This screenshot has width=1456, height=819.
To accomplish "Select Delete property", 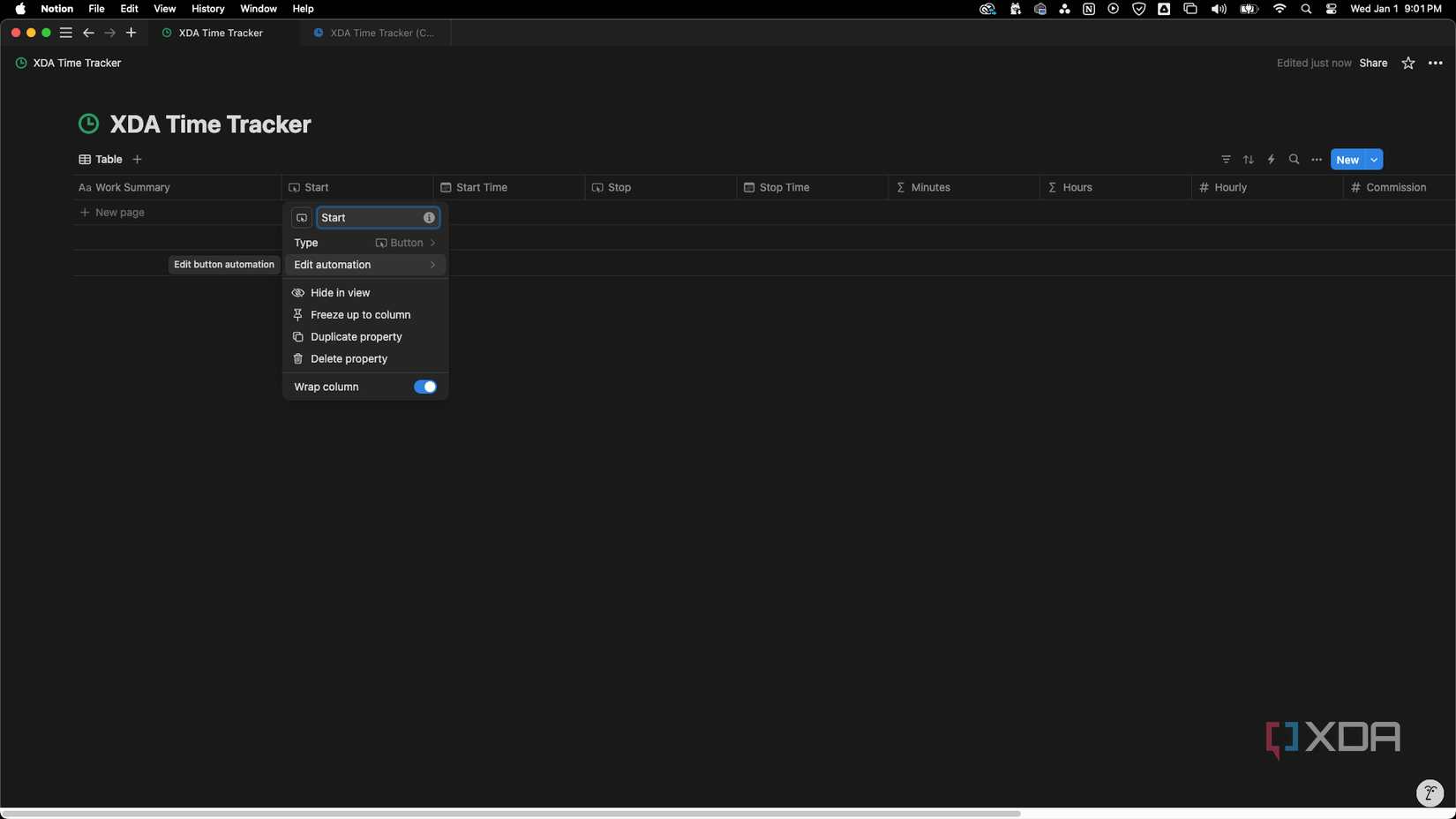I will coord(364,359).
